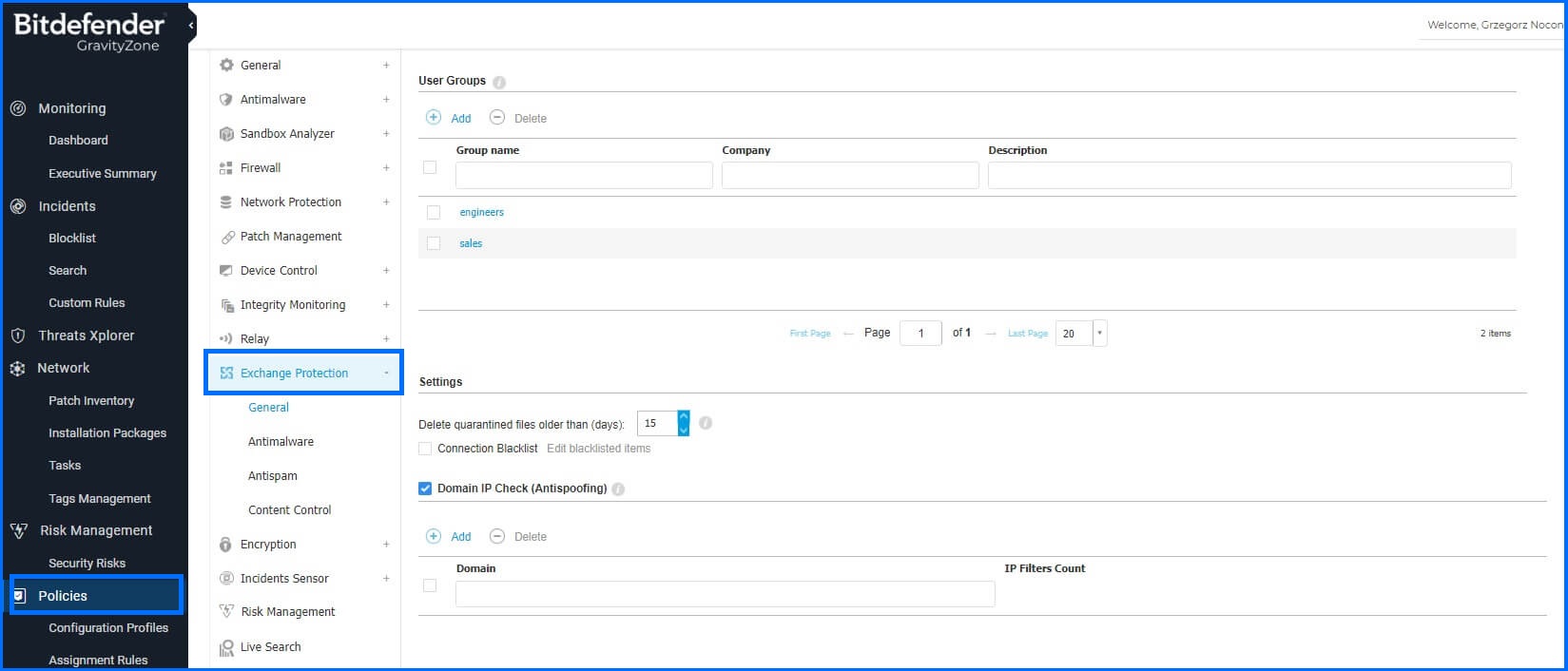Click the Domain filter field
This screenshot has width=1568, height=671.
(x=726, y=594)
